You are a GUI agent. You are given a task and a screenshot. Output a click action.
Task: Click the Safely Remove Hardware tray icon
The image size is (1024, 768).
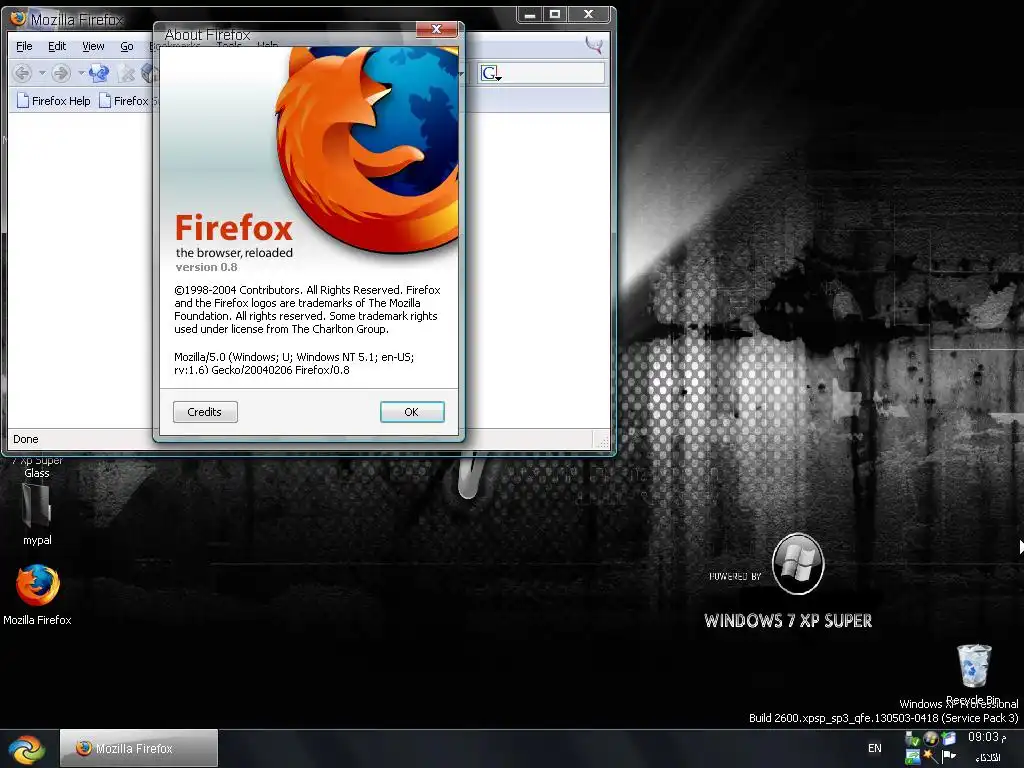click(912, 739)
